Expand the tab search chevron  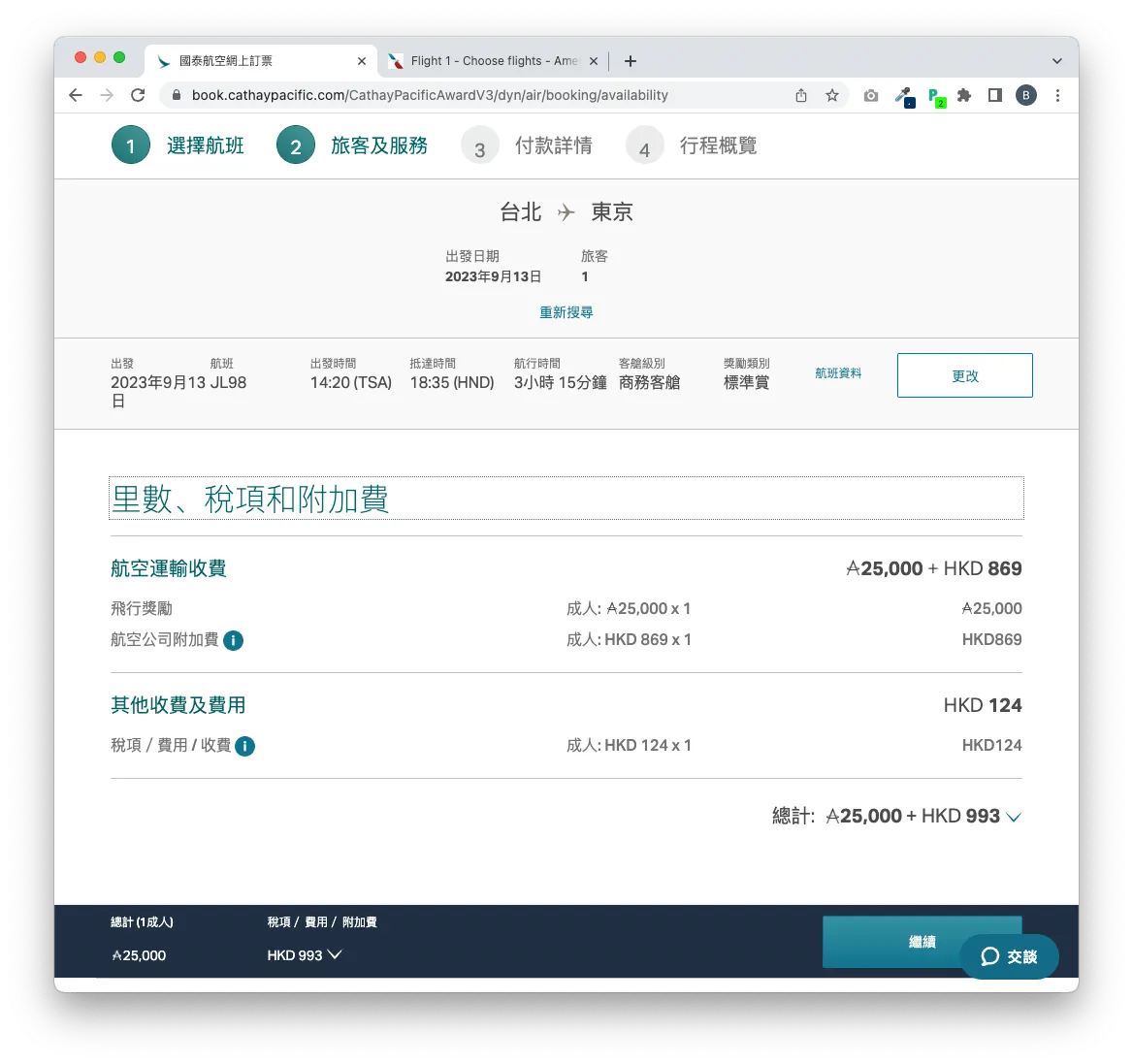pyautogui.click(x=1057, y=61)
